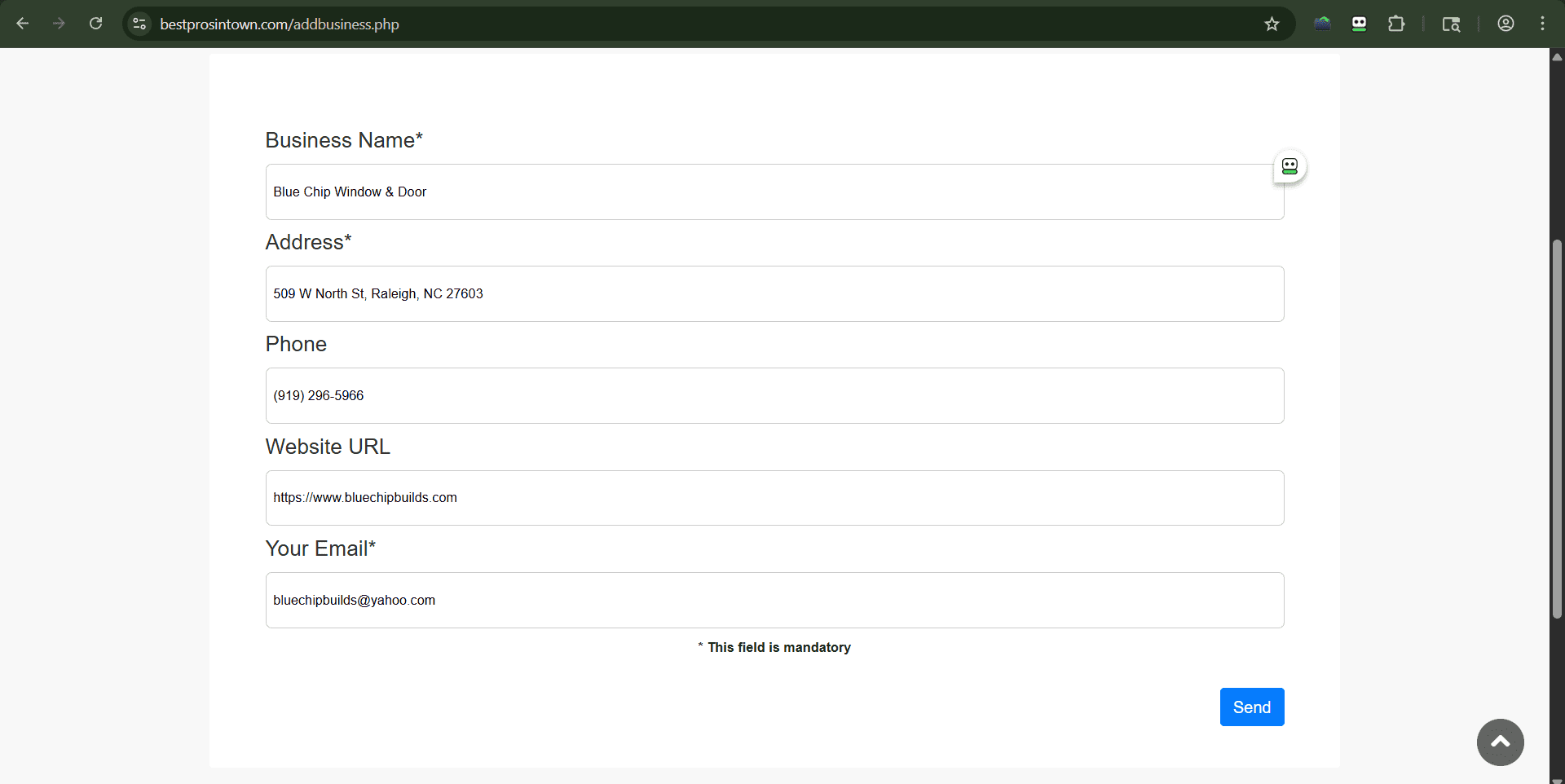Focus the Your Email input field
This screenshot has height=784, width=1565.
[774, 600]
